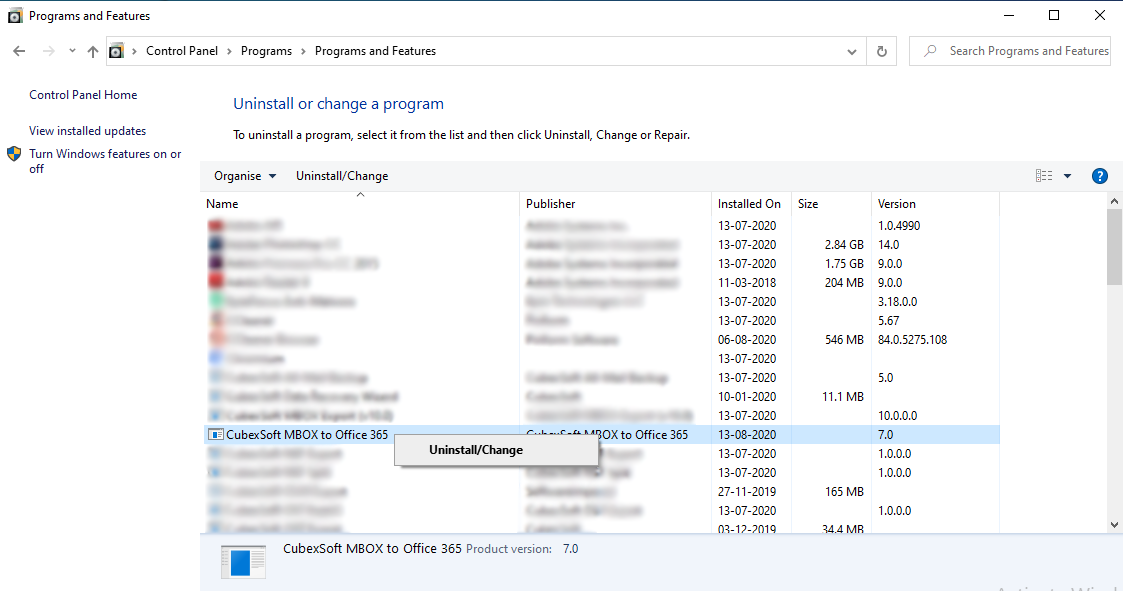The image size is (1123, 591).
Task: Open the Control Panel Home link
Action: [x=83, y=95]
